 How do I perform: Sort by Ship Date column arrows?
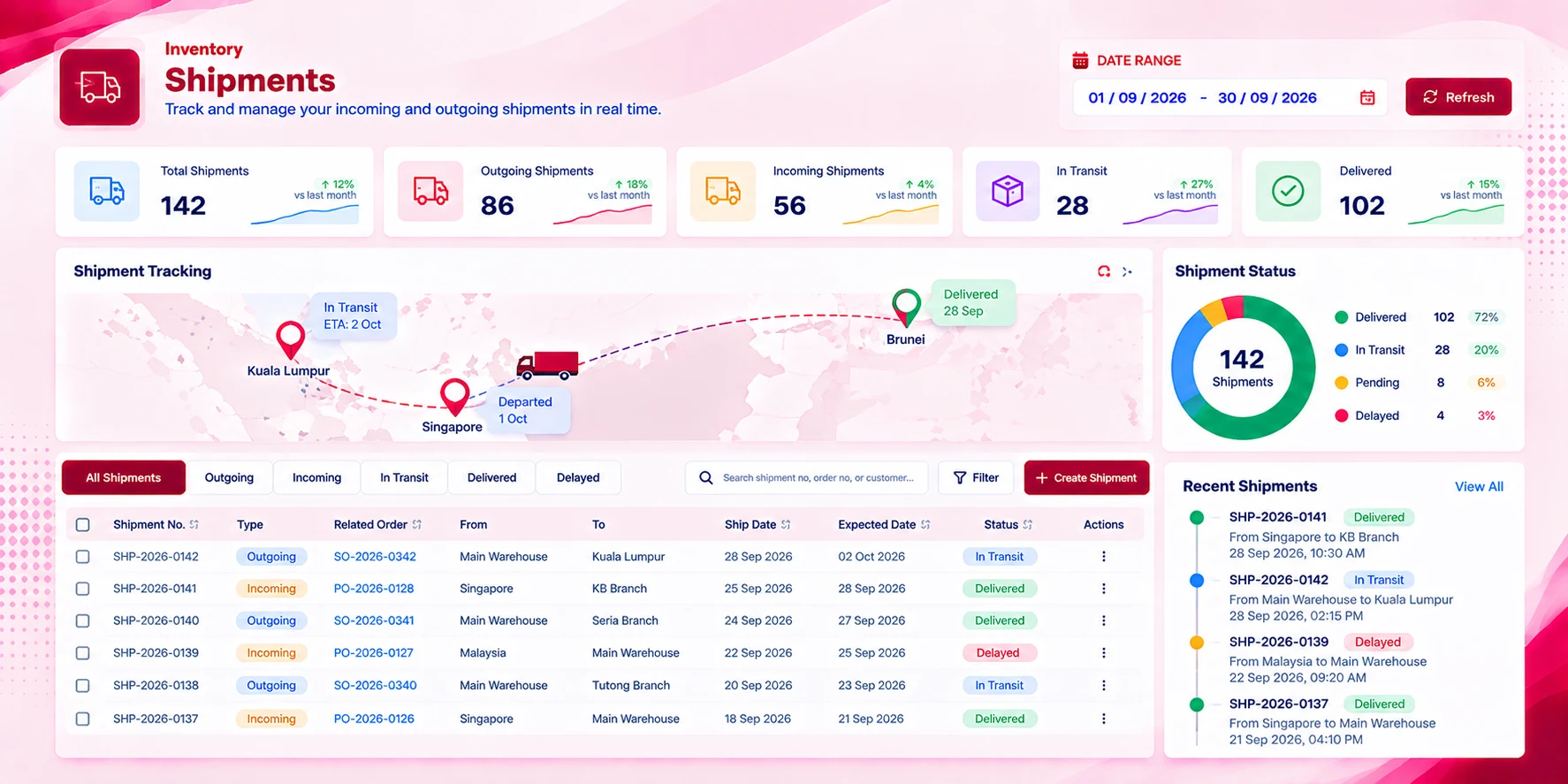coord(786,525)
